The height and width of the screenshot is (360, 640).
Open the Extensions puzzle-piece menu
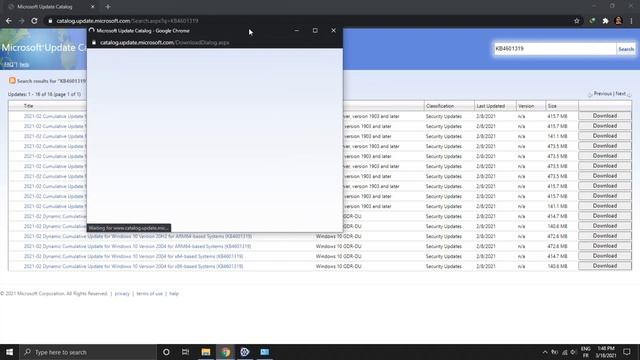coord(605,21)
